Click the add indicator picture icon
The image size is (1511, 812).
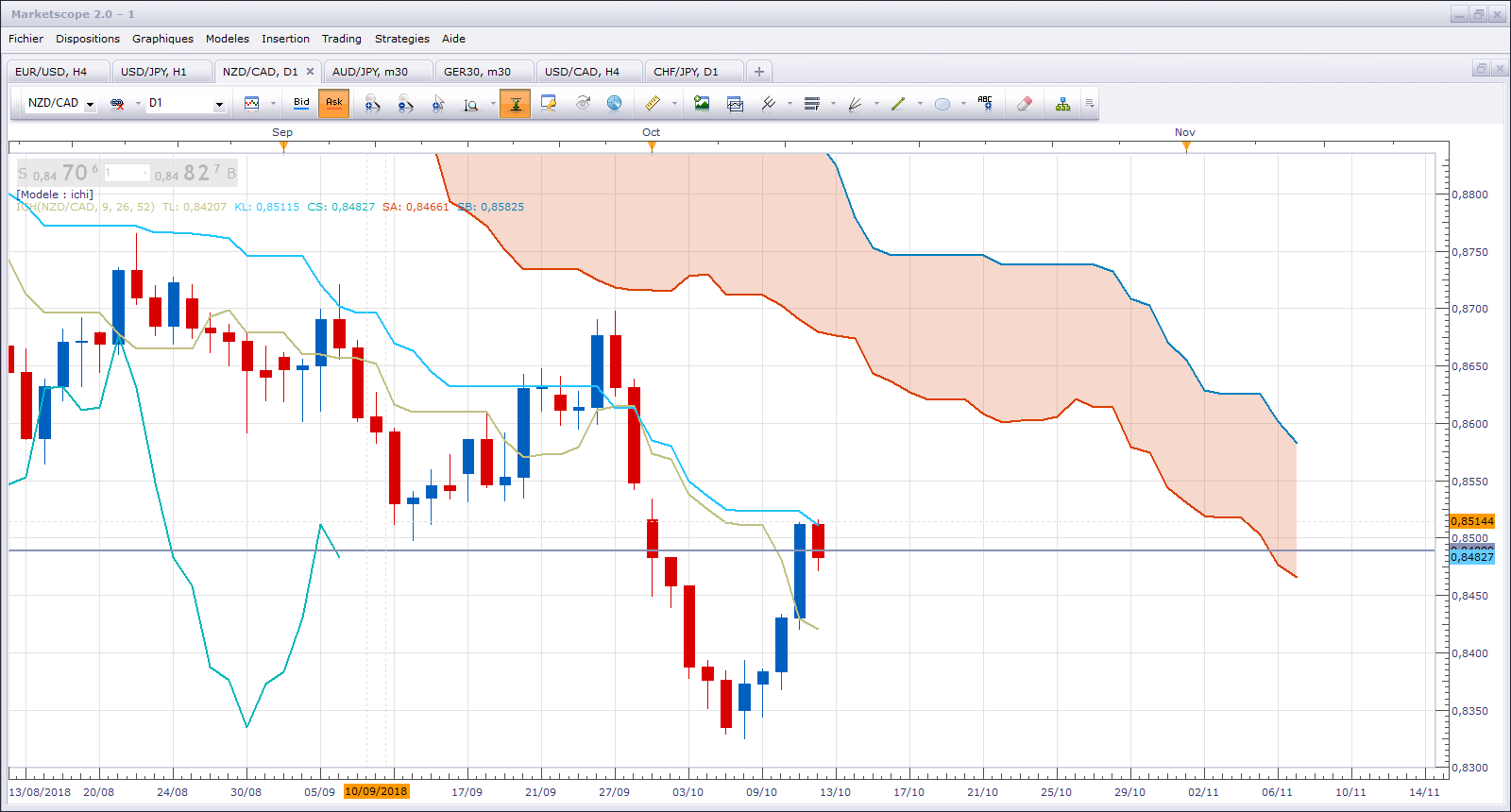(702, 104)
